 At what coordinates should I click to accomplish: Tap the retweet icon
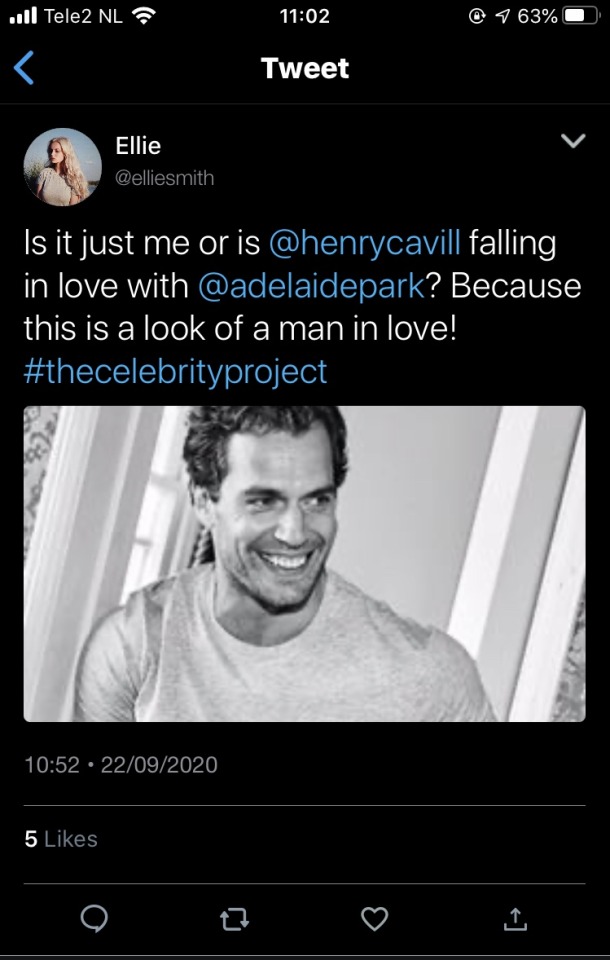pyautogui.click(x=234, y=918)
